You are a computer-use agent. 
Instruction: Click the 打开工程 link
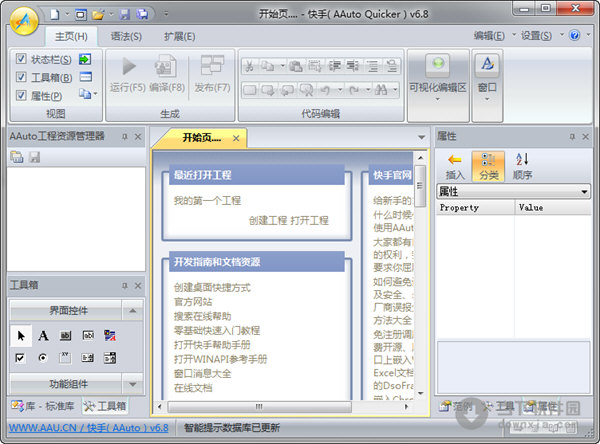click(309, 220)
